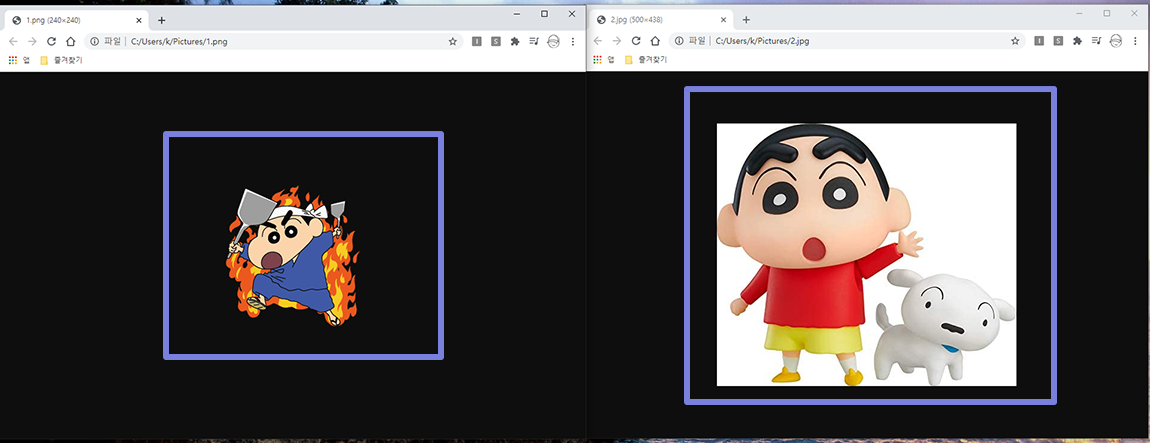Go forward in the 1.png window
Viewport: 1150px width, 443px height.
pyautogui.click(x=32, y=42)
